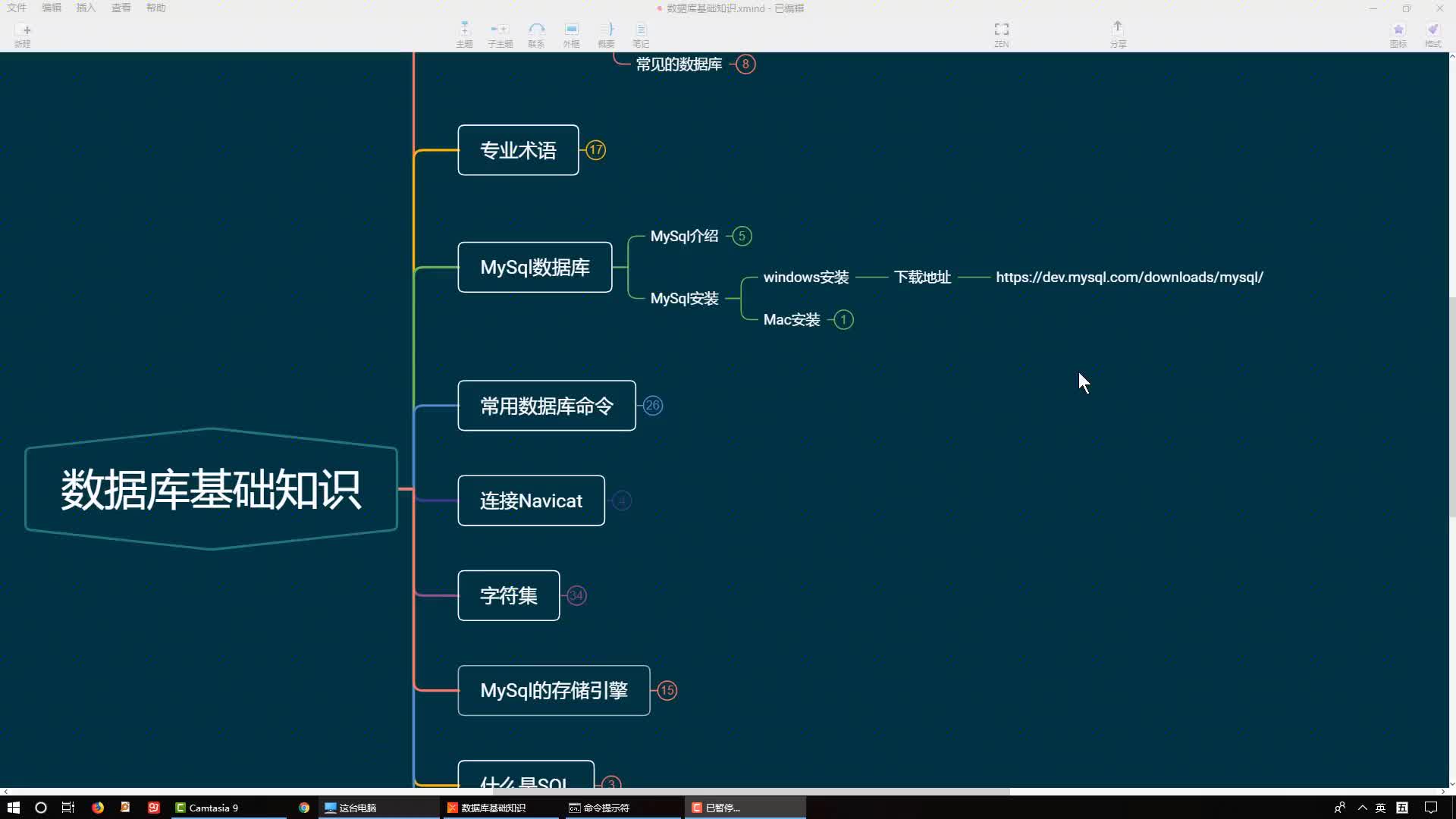Screen dimensions: 1456x819
Task: Select the MySql介绍 subtopic
Action: click(x=684, y=236)
